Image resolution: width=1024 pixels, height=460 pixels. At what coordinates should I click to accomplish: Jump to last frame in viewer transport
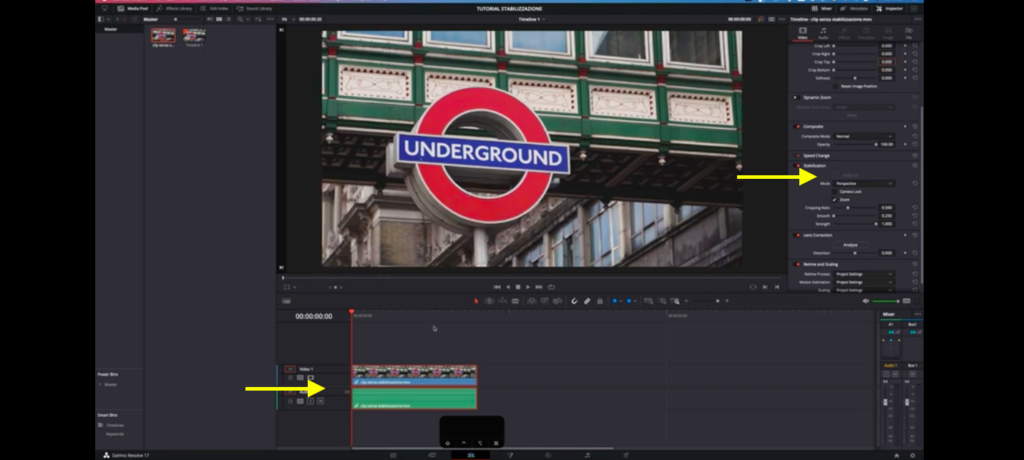[x=539, y=287]
